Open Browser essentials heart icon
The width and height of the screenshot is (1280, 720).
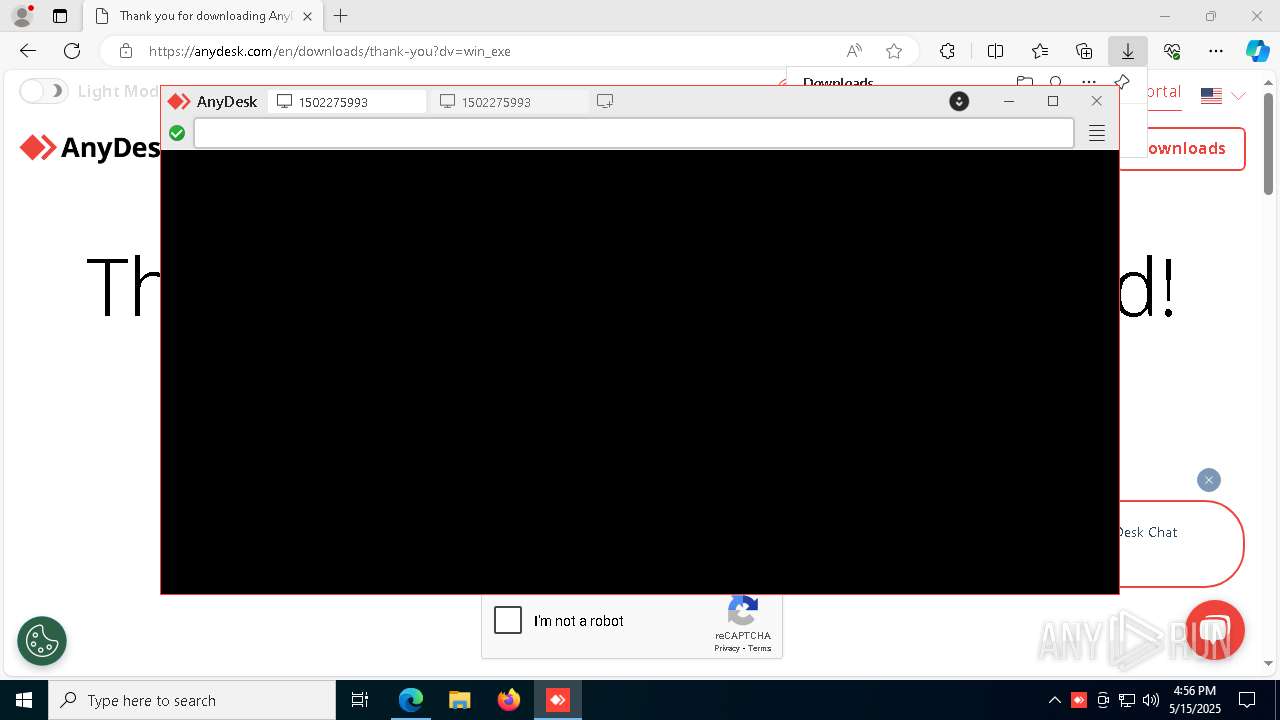(1172, 51)
